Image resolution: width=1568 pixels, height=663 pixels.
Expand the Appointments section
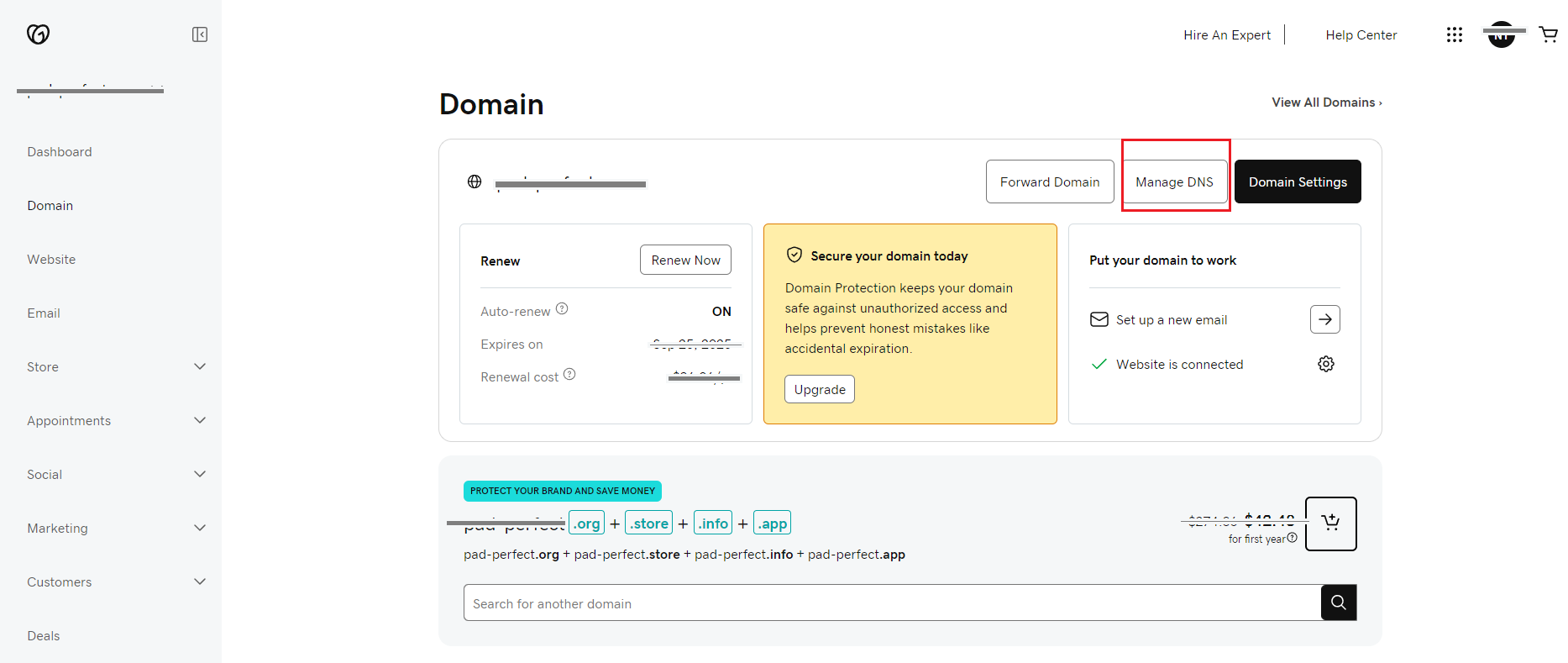click(200, 420)
